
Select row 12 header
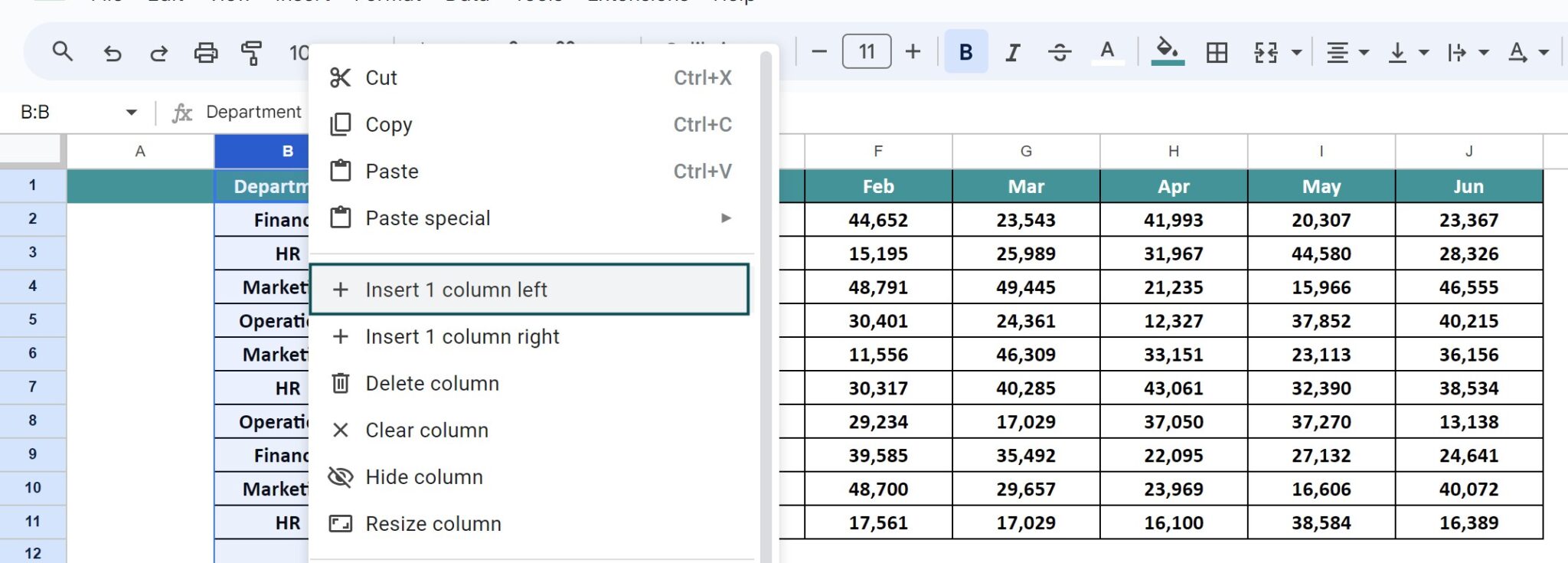pos(33,552)
